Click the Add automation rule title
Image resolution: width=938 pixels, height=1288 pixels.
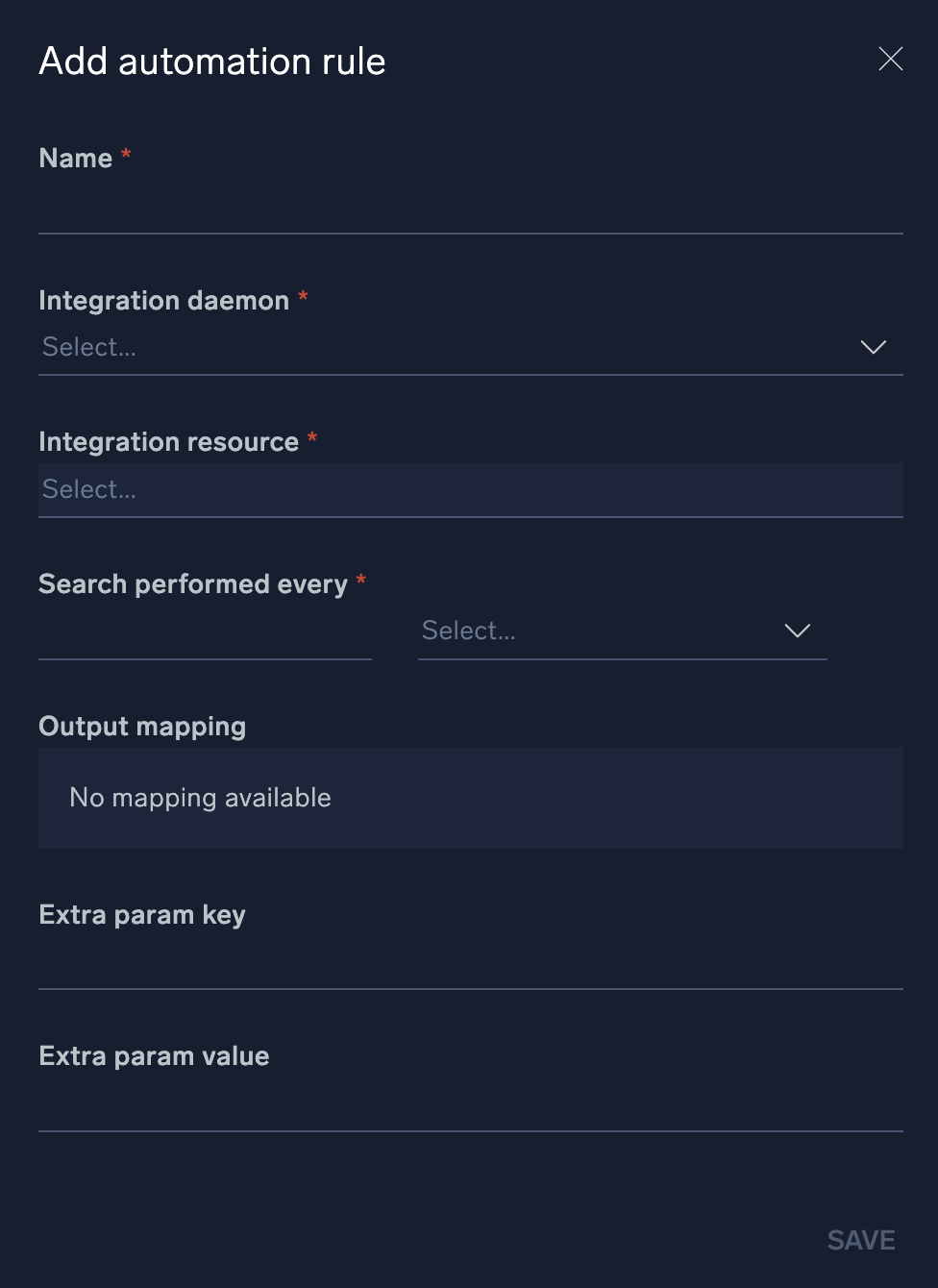212,62
